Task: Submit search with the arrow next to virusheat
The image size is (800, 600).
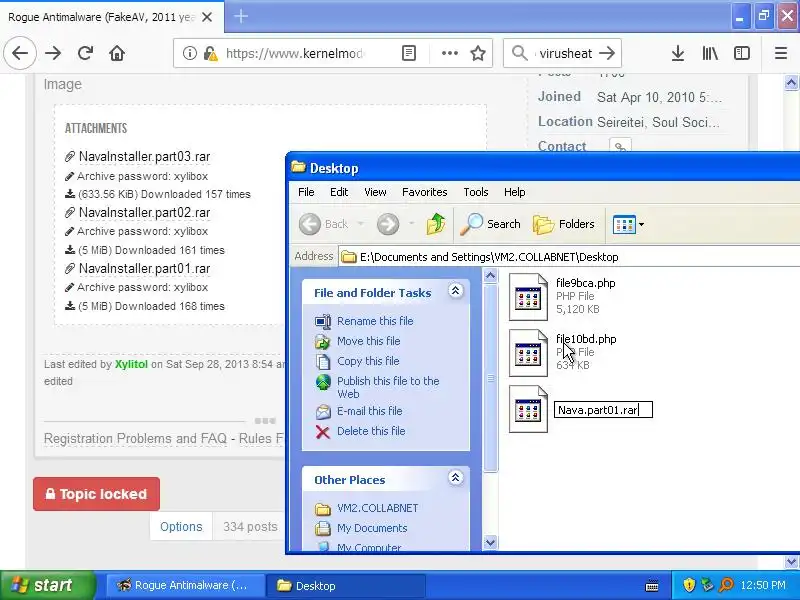Action: coord(607,53)
